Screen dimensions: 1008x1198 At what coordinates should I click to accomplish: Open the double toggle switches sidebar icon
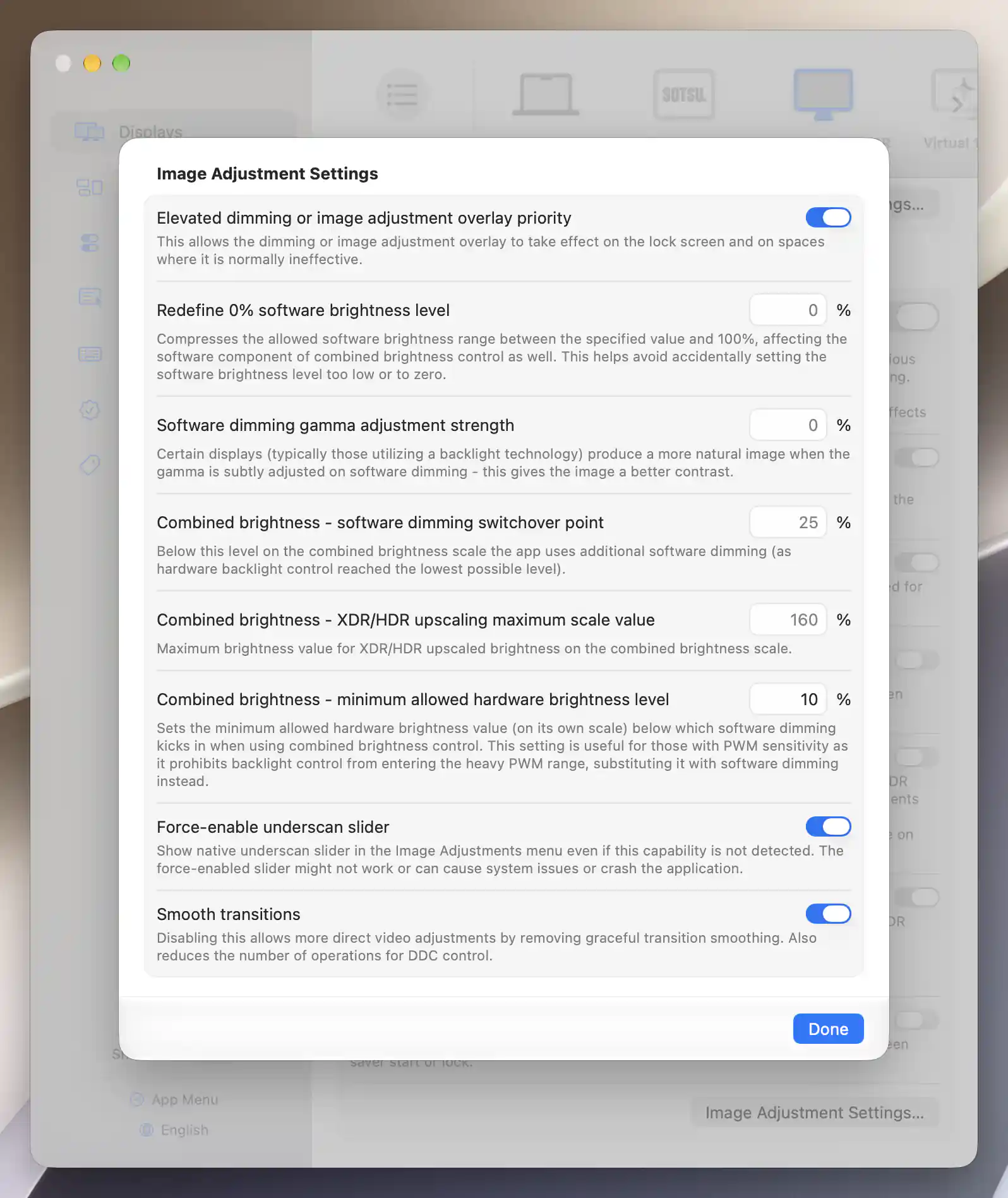point(90,243)
